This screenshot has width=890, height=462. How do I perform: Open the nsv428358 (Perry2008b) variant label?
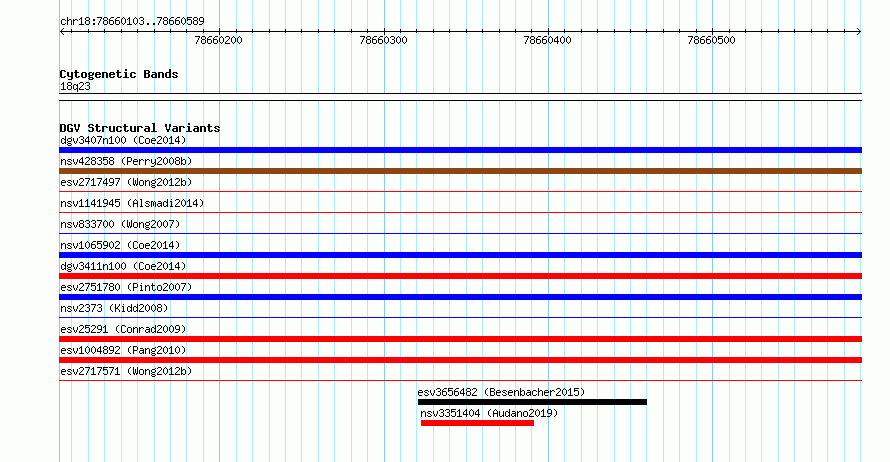click(126, 161)
